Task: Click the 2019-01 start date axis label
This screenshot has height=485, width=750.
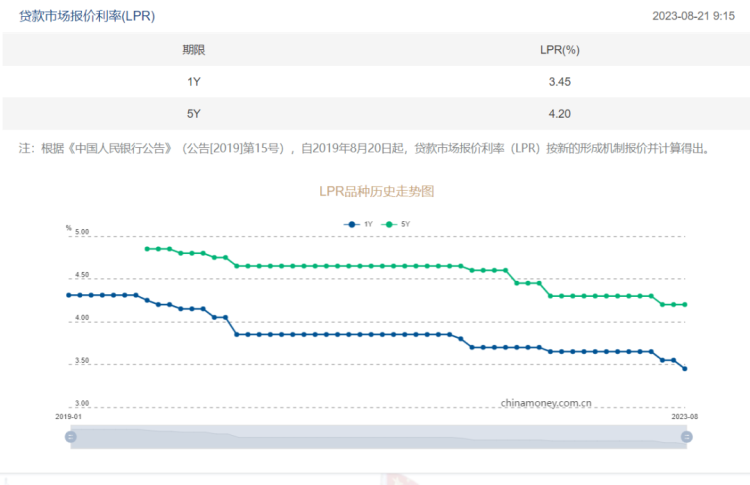Action: pos(68,417)
